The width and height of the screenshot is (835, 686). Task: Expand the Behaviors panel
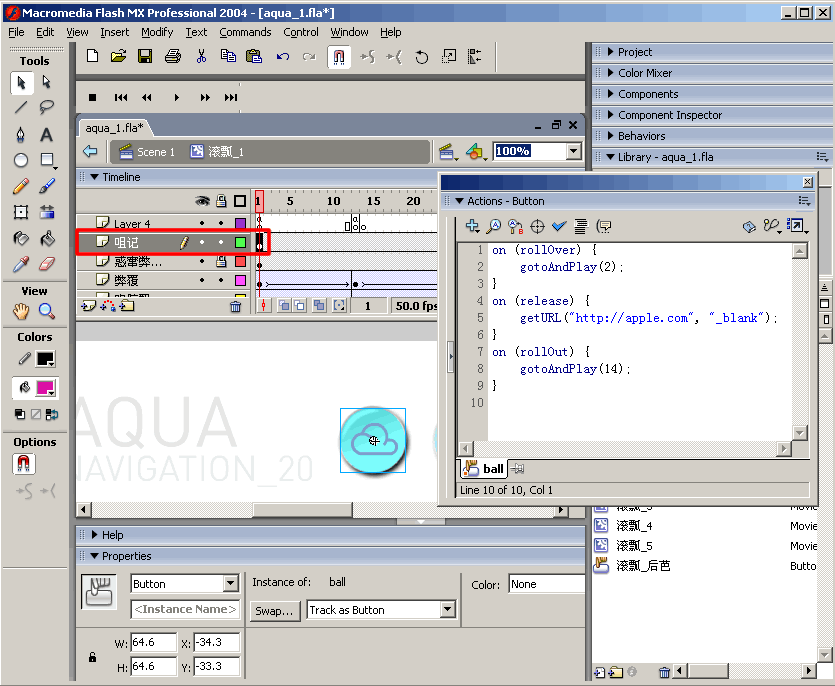[x=611, y=135]
